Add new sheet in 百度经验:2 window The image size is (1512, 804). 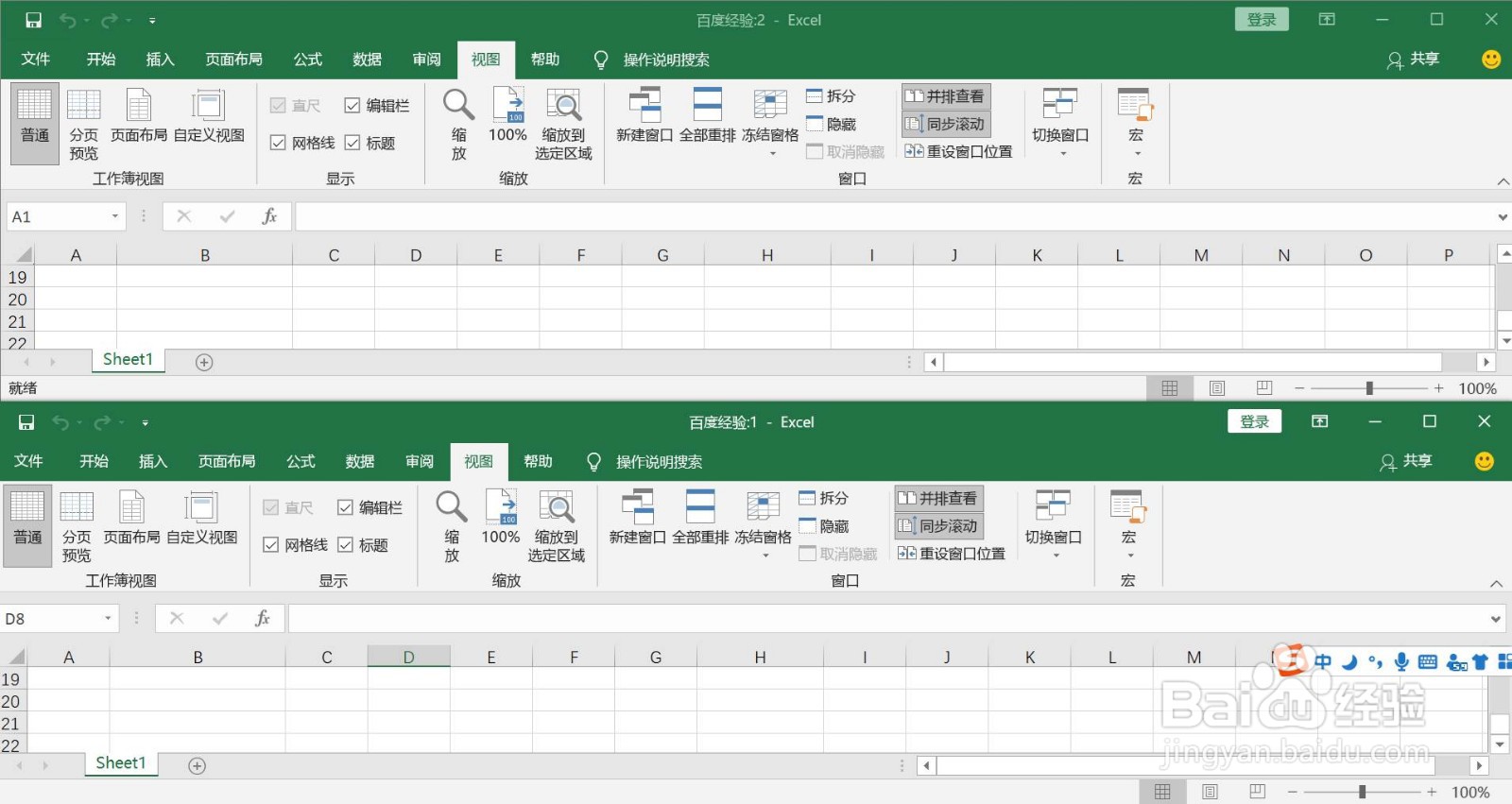(204, 362)
